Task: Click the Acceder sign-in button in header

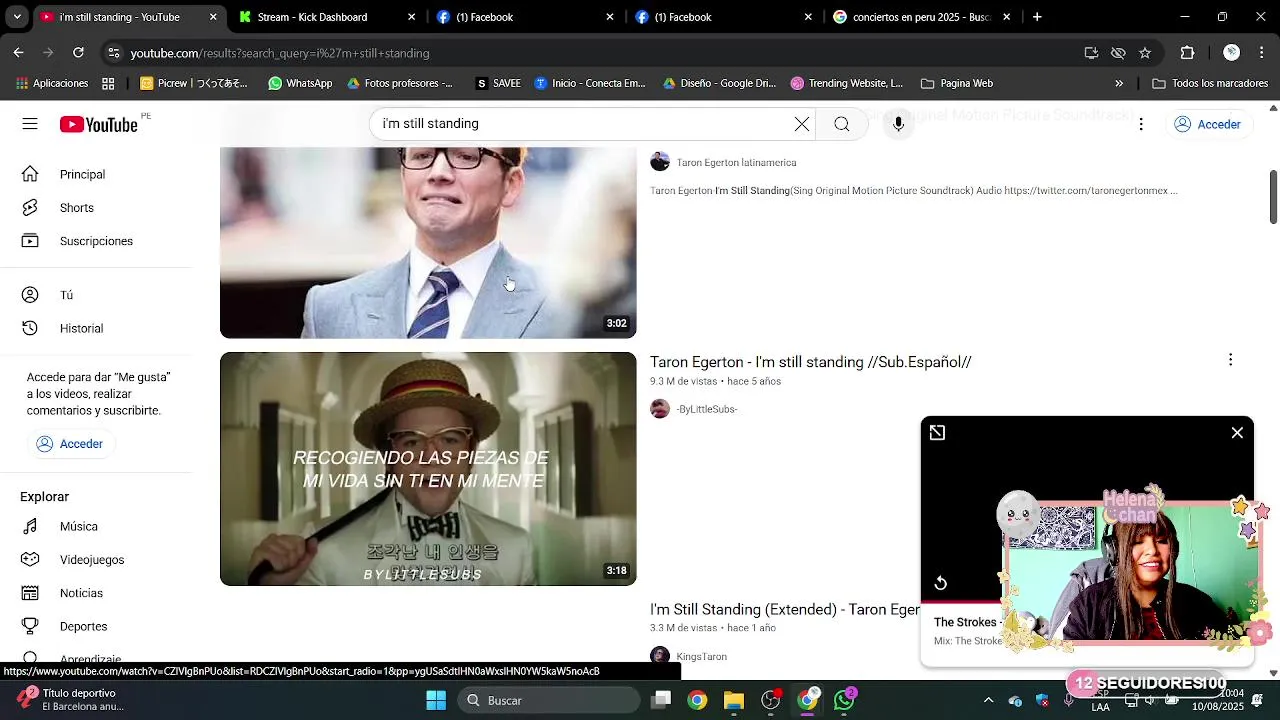Action: click(x=1207, y=124)
